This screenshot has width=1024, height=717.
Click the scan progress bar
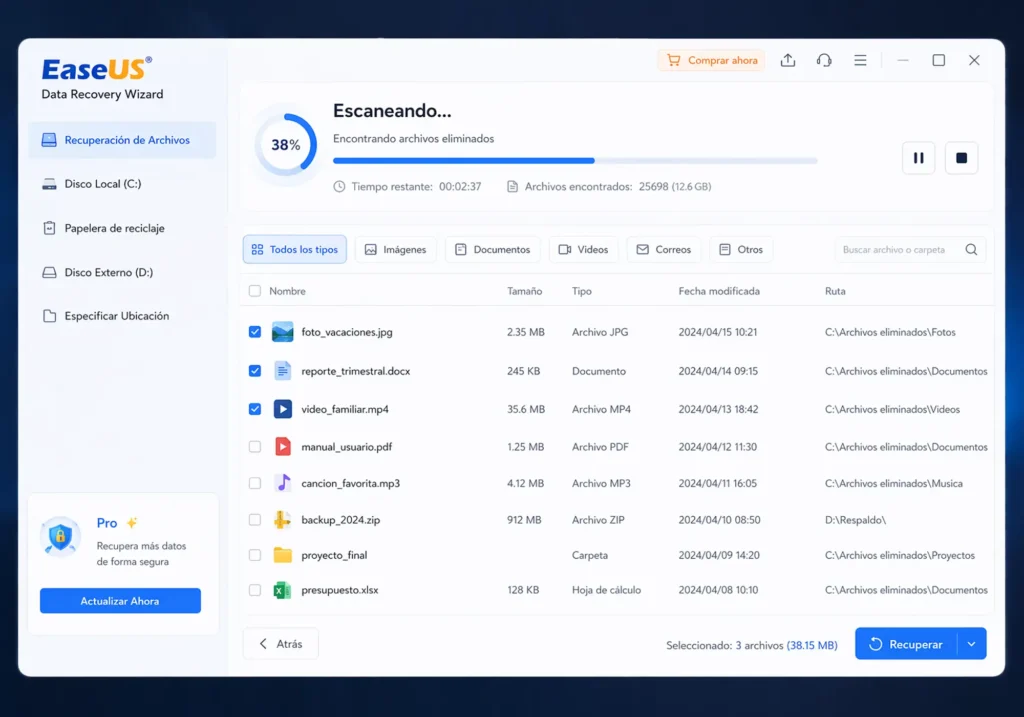(x=575, y=158)
